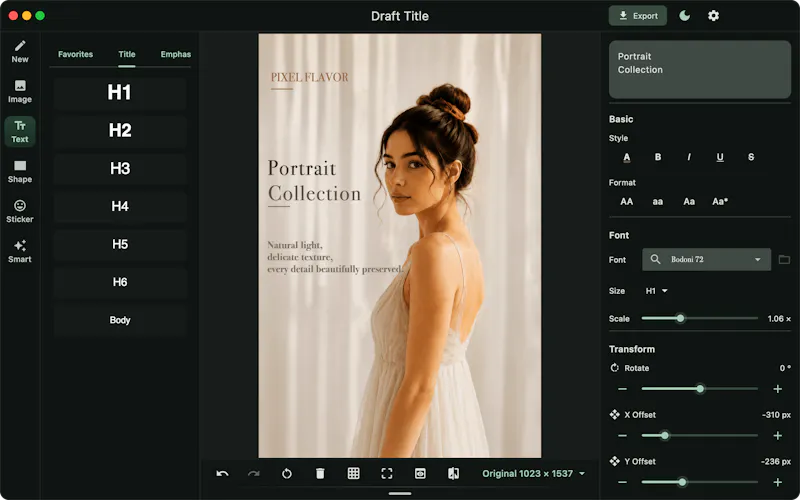800x500 pixels.
Task: Toggle dark mode moon icon
Action: pyautogui.click(x=685, y=16)
